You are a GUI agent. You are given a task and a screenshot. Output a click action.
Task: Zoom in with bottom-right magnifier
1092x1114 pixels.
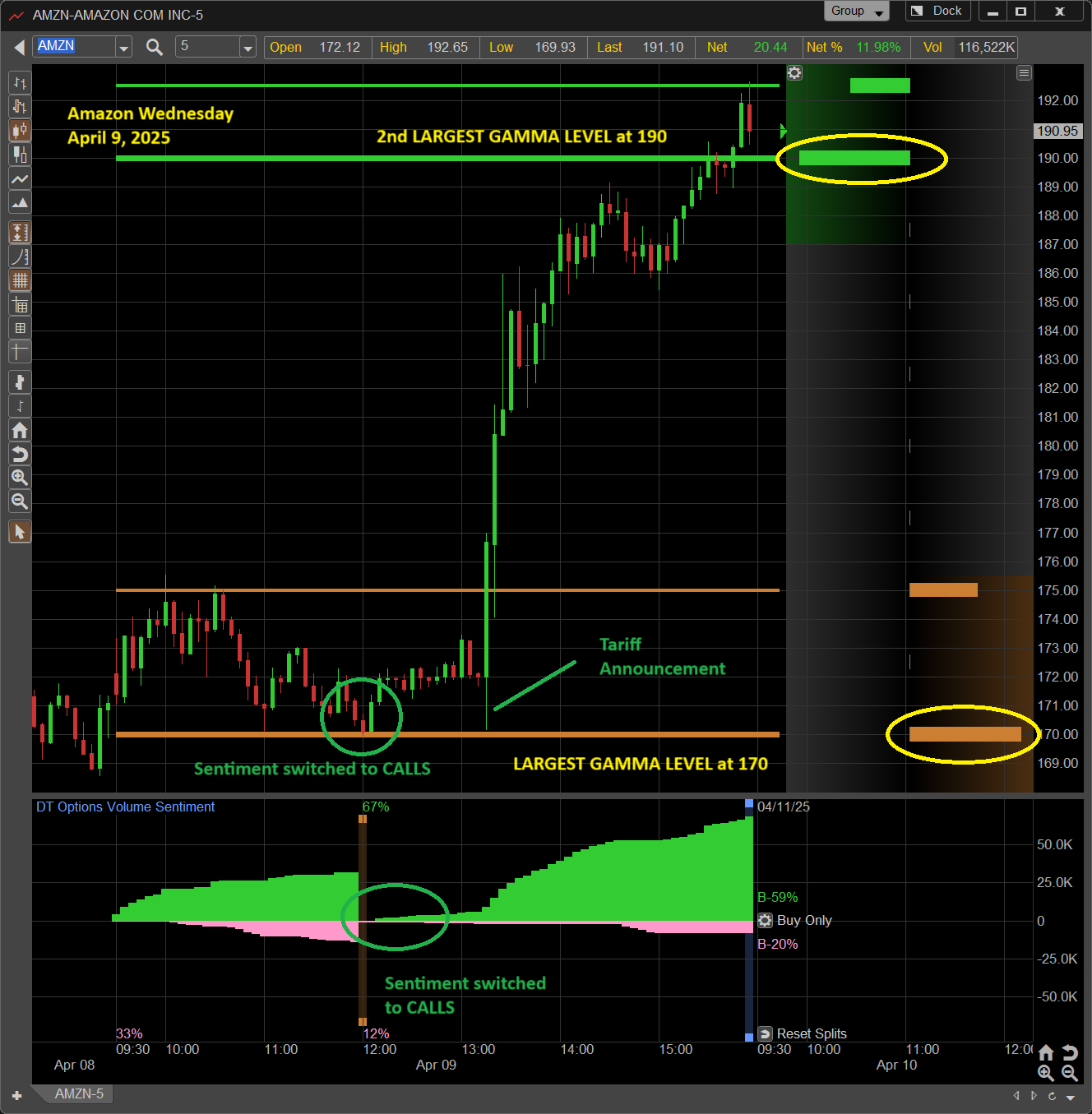[1046, 1073]
